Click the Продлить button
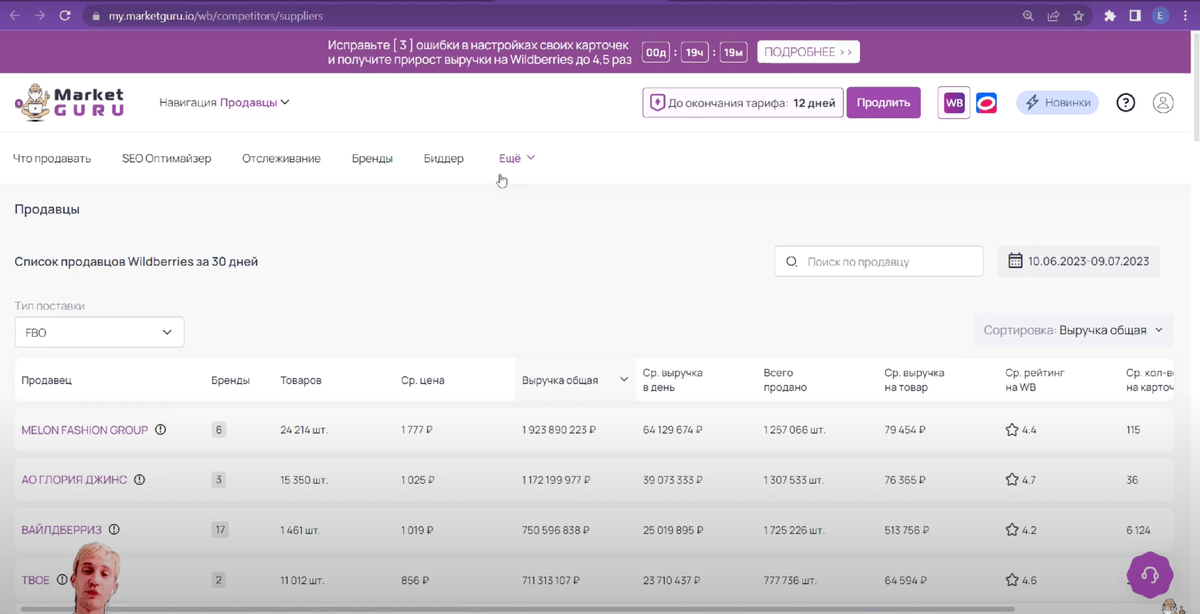 pyautogui.click(x=884, y=103)
